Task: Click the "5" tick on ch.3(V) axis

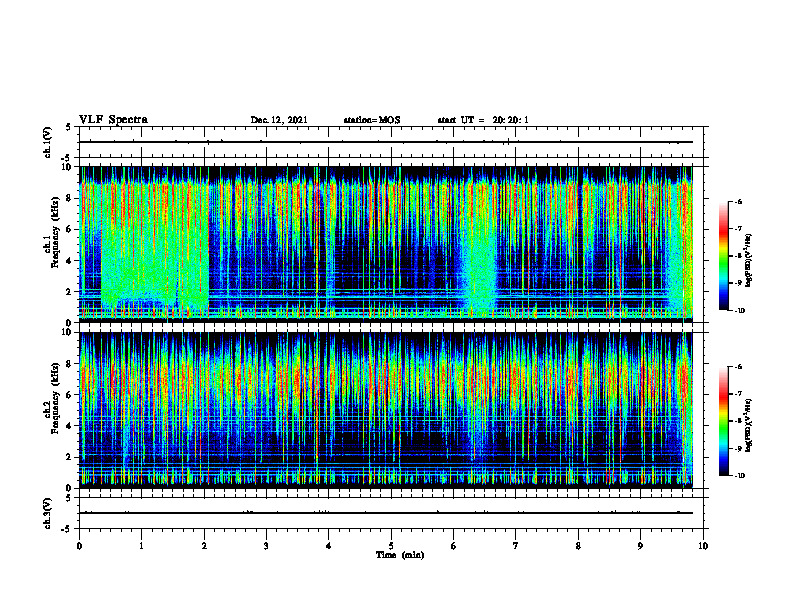Action: 68,498
